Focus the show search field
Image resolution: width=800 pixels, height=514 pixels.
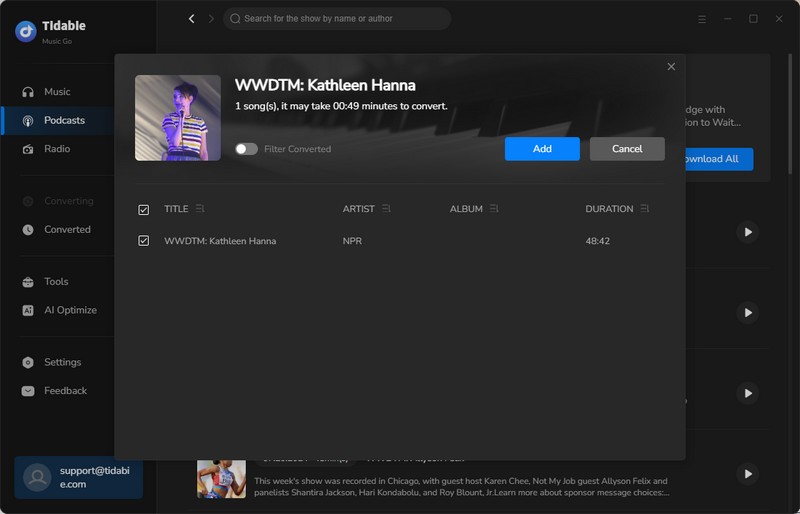tap(337, 19)
